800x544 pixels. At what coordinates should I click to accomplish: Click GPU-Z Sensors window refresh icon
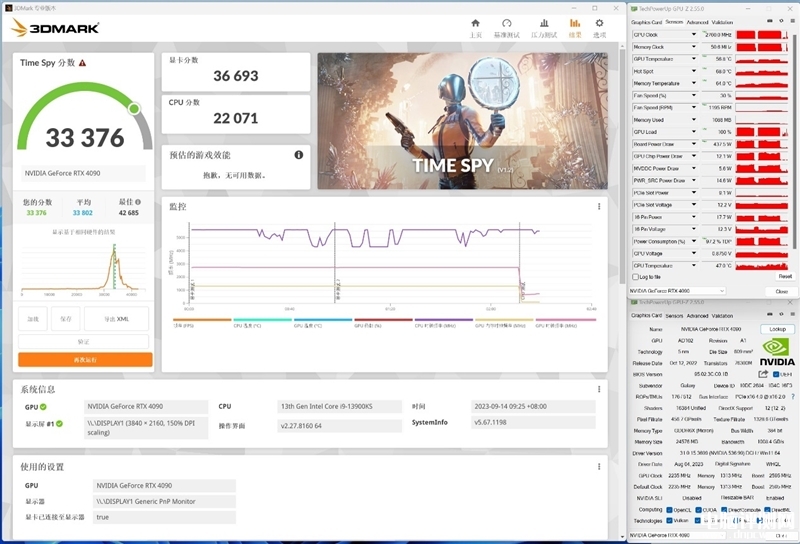tap(781, 21)
